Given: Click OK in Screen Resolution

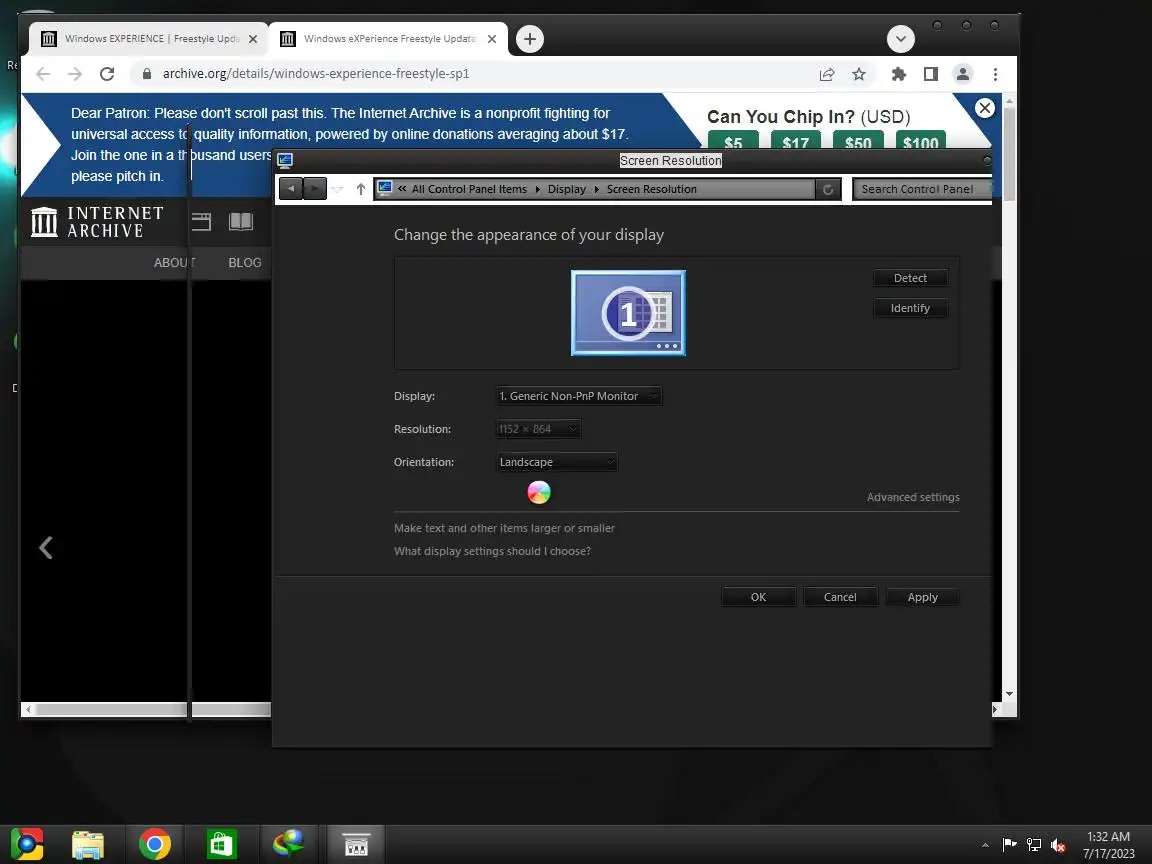Looking at the screenshot, I should [x=758, y=597].
